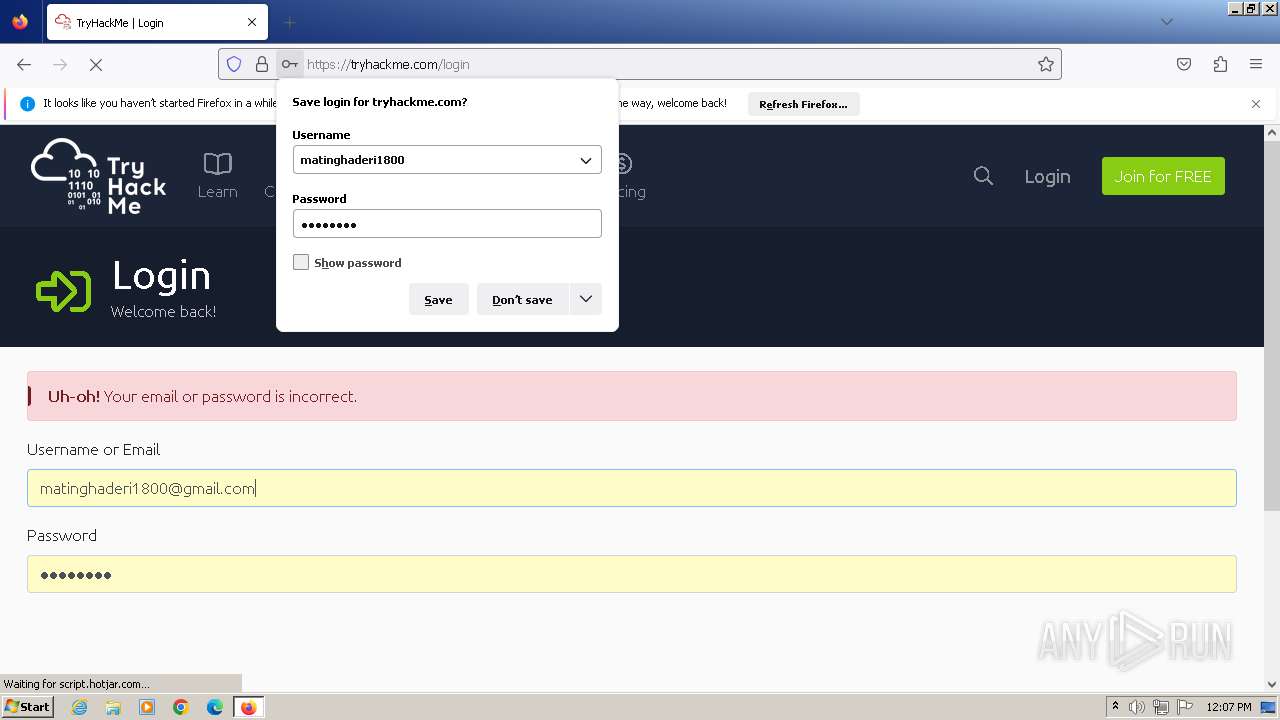Open the Pocket save icon
1280x720 pixels.
coord(1184,64)
